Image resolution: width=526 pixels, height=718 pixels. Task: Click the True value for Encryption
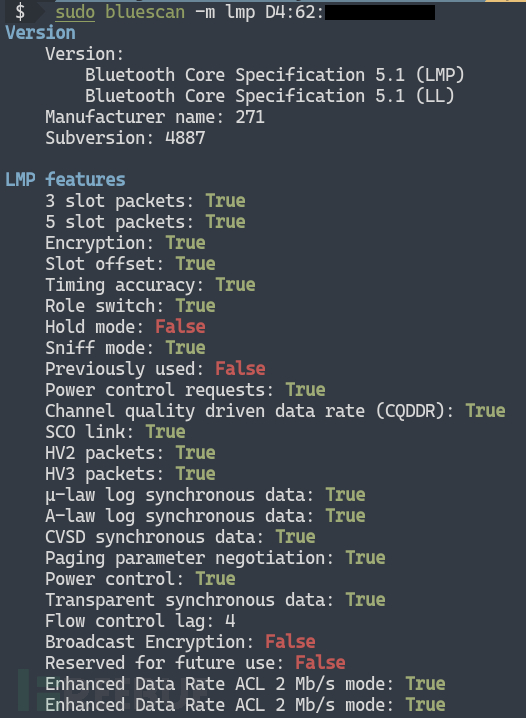point(185,243)
